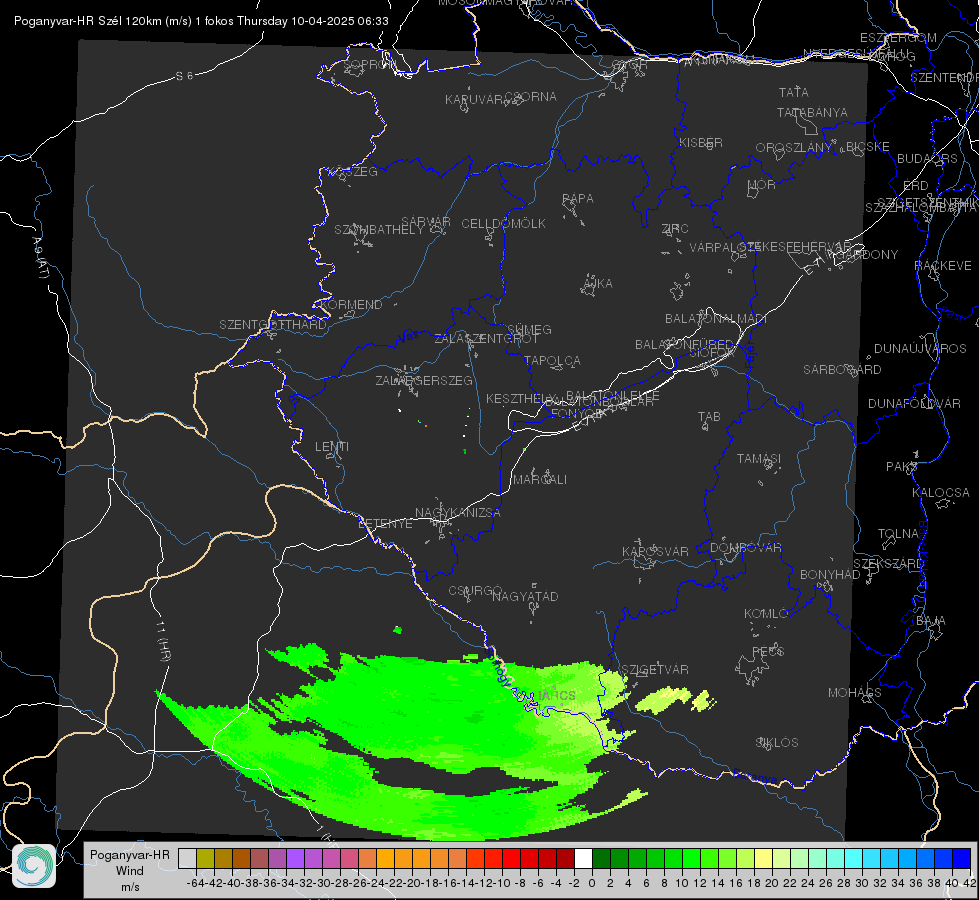Click the NAGYATAD city label
Viewport: 979px width, 900px height.
[525, 596]
